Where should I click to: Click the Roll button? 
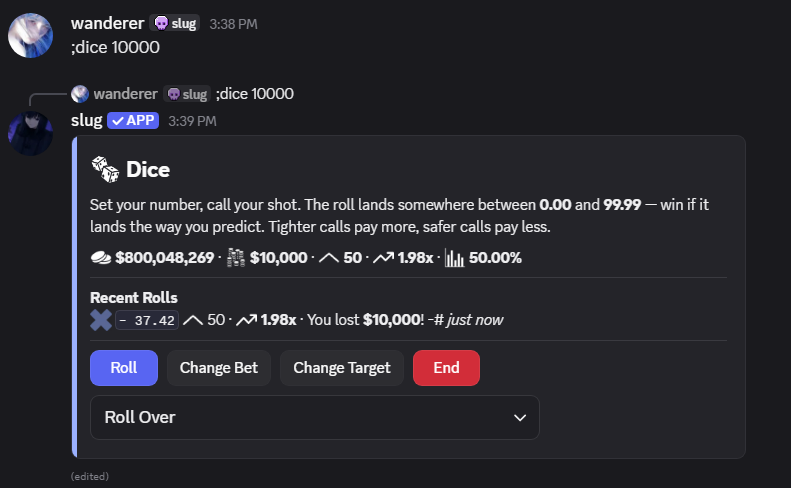(x=124, y=368)
